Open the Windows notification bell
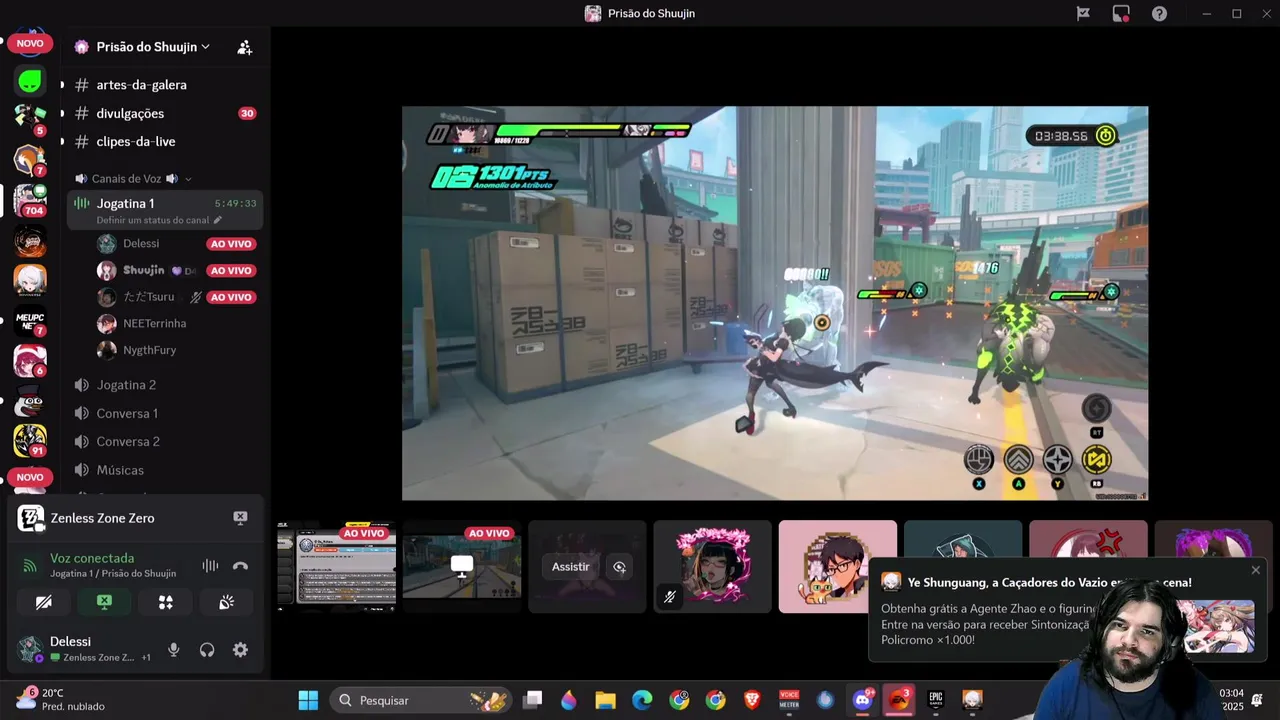The height and width of the screenshot is (720, 1280). point(1256,699)
